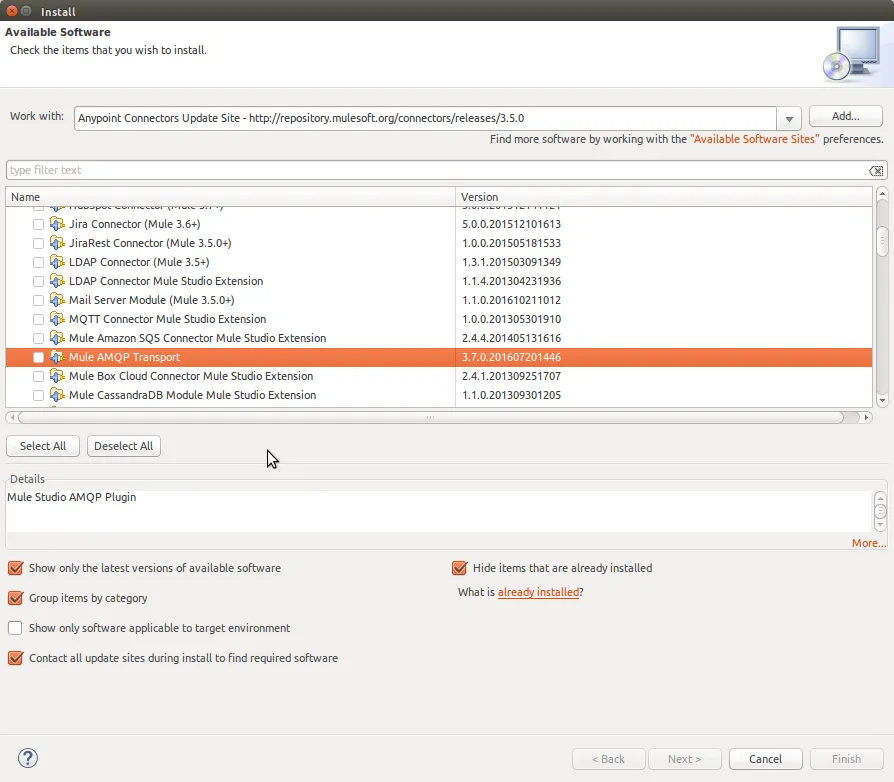
Task: Click the Details pane scroll down arrow
Action: pos(880,524)
